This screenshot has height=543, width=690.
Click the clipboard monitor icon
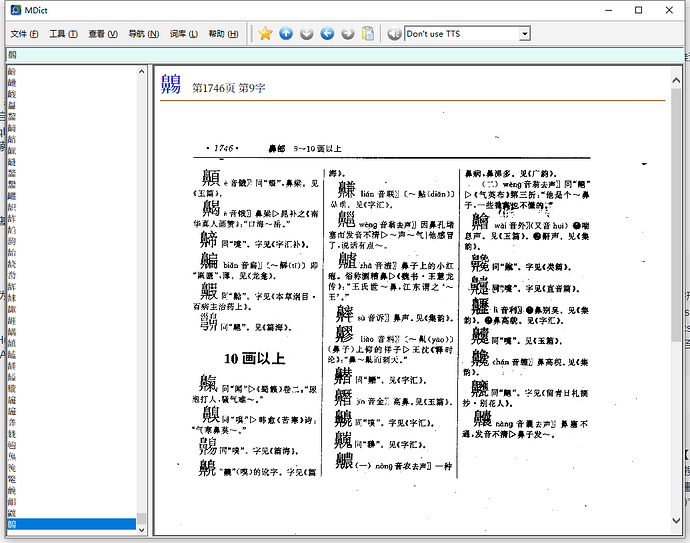[368, 33]
